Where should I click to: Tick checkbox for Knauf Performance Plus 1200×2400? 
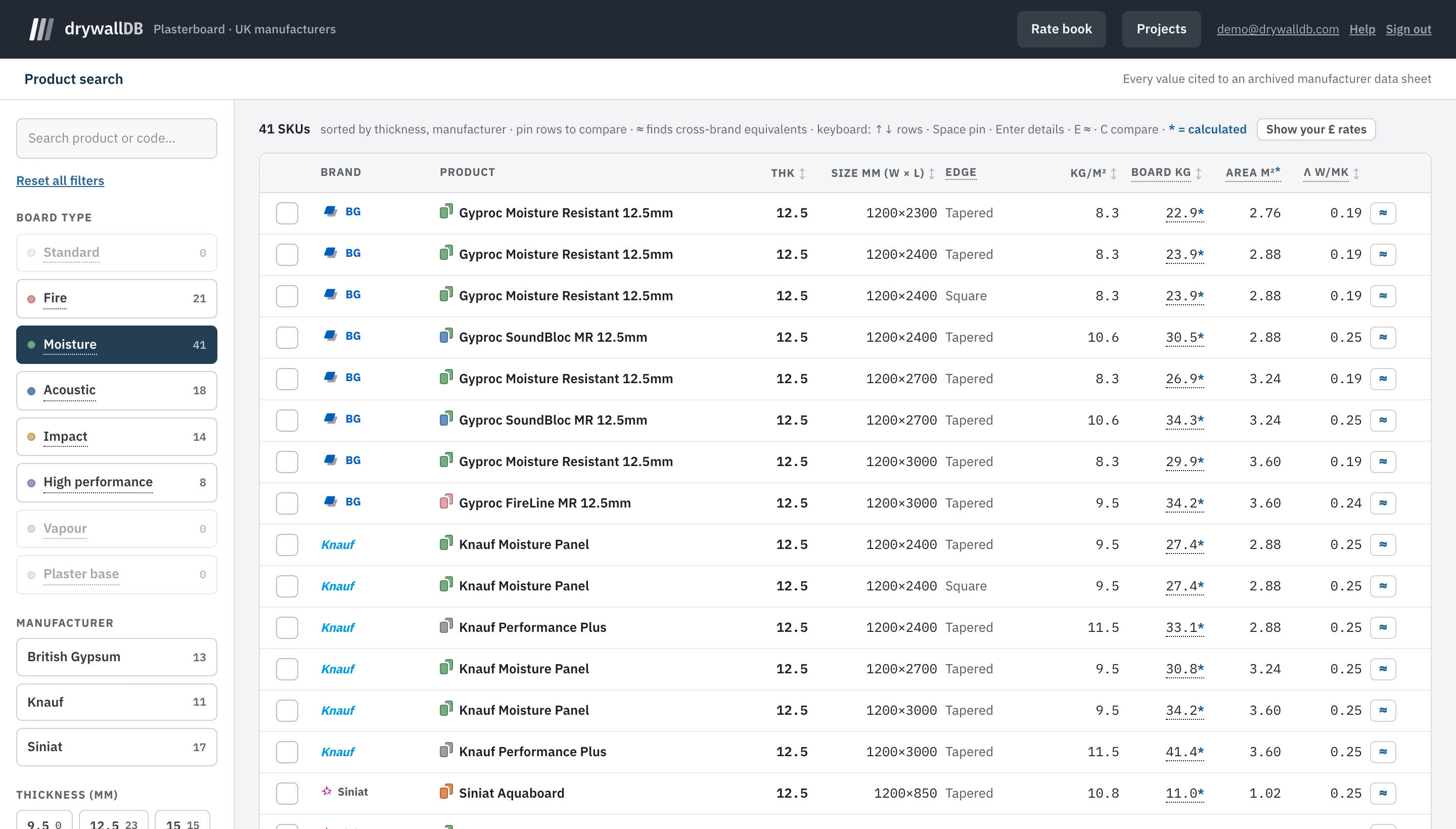(287, 628)
